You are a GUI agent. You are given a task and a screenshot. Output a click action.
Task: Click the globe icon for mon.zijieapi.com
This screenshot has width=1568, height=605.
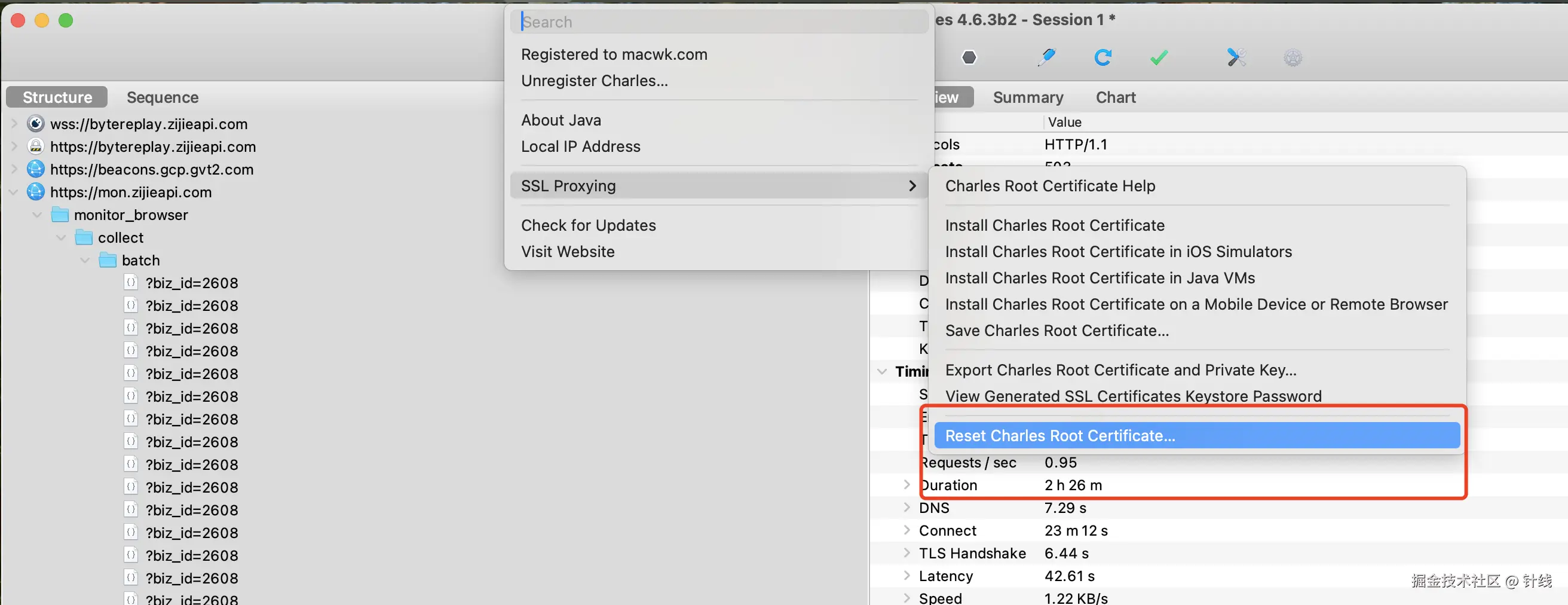point(36,192)
